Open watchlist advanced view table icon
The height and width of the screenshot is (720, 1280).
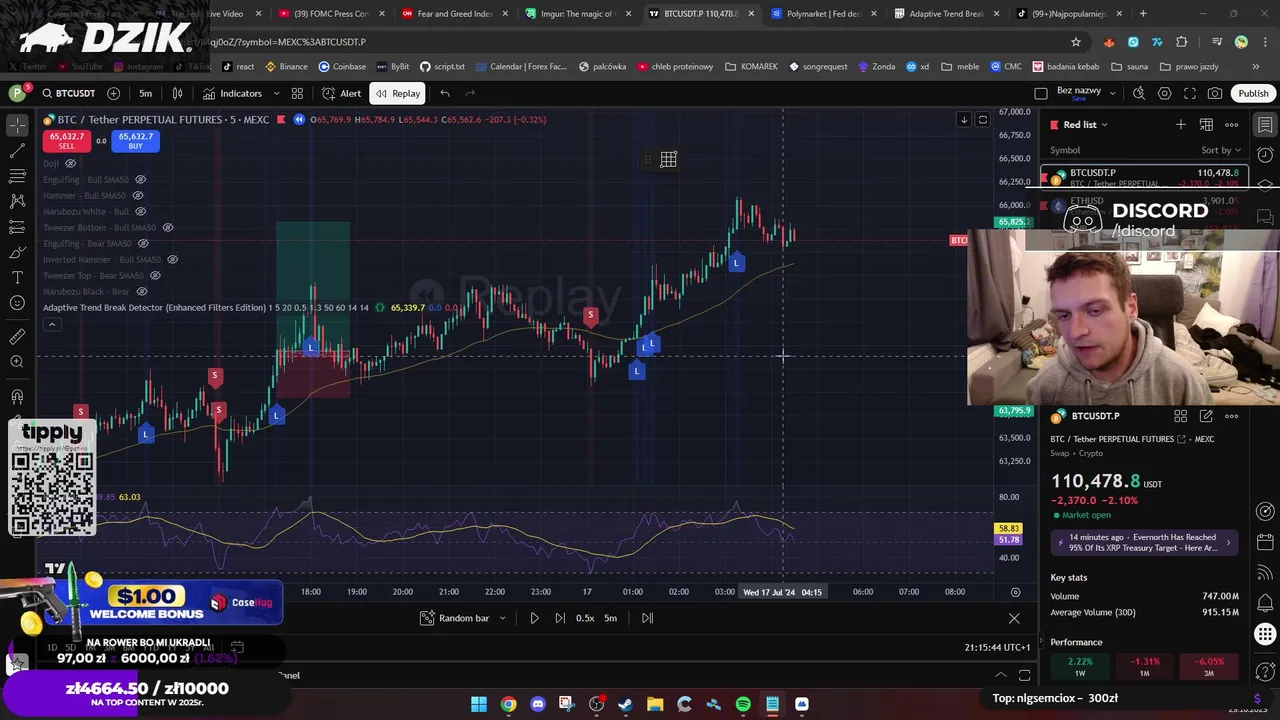point(1206,124)
